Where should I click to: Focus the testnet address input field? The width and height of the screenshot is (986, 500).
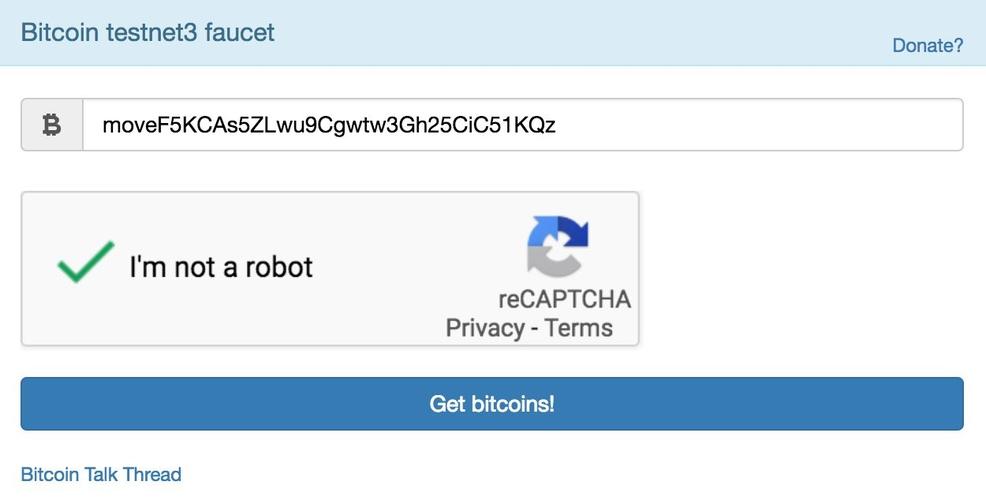(522, 125)
